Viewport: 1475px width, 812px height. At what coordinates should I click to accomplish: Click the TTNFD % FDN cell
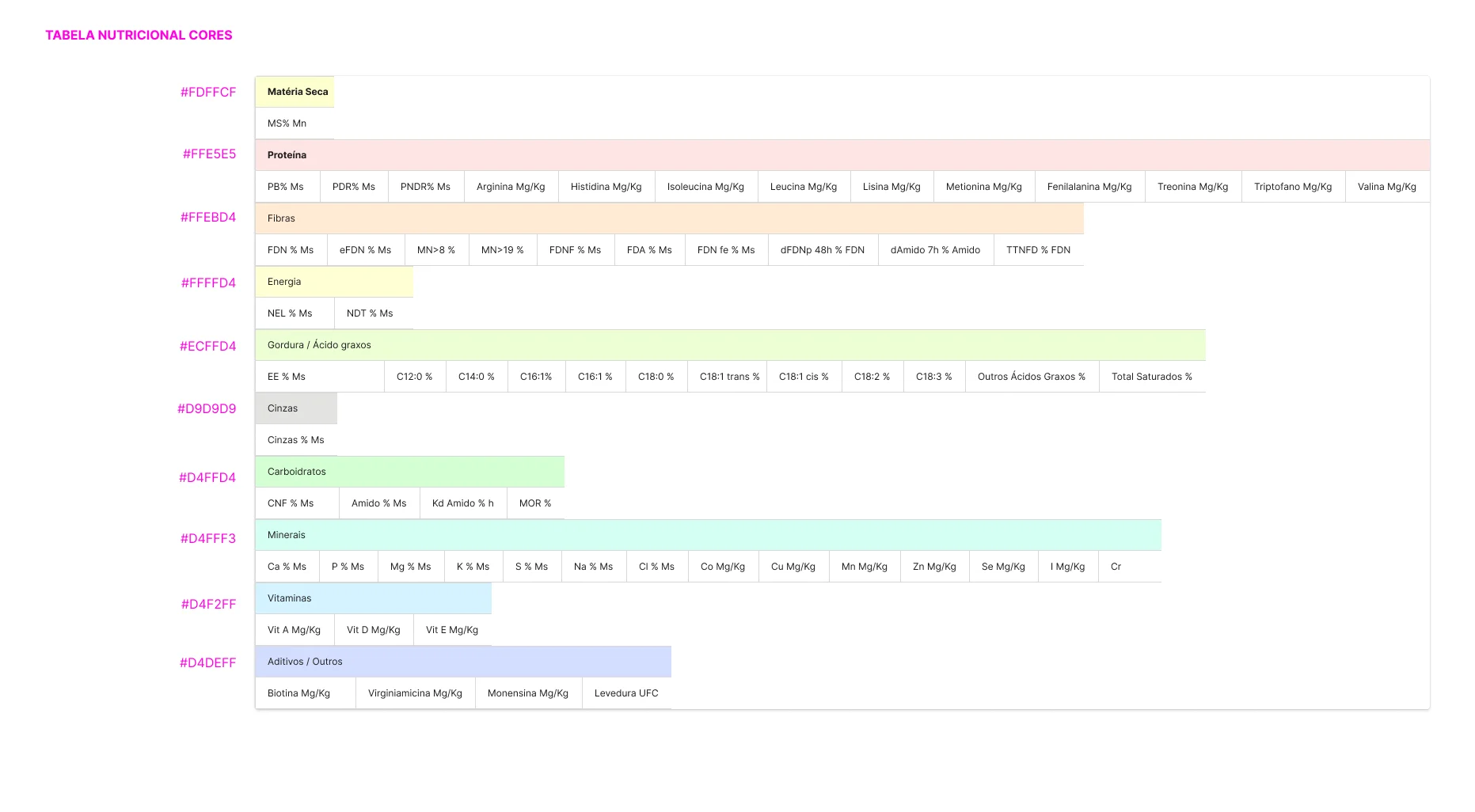[x=1039, y=250]
